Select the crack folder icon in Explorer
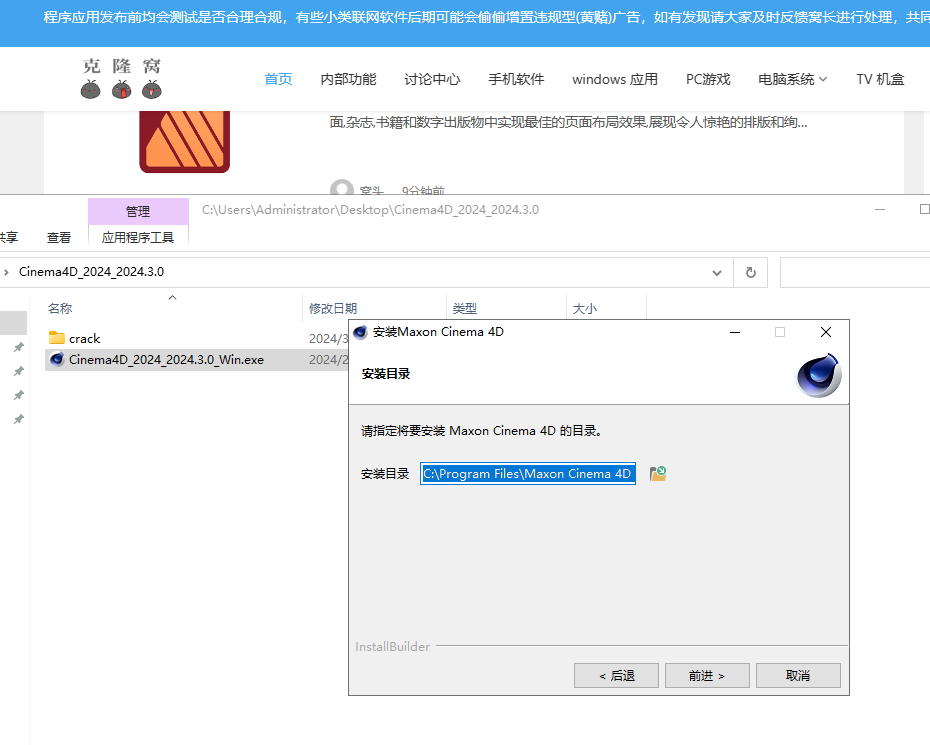Image resolution: width=930 pixels, height=745 pixels. tap(57, 338)
